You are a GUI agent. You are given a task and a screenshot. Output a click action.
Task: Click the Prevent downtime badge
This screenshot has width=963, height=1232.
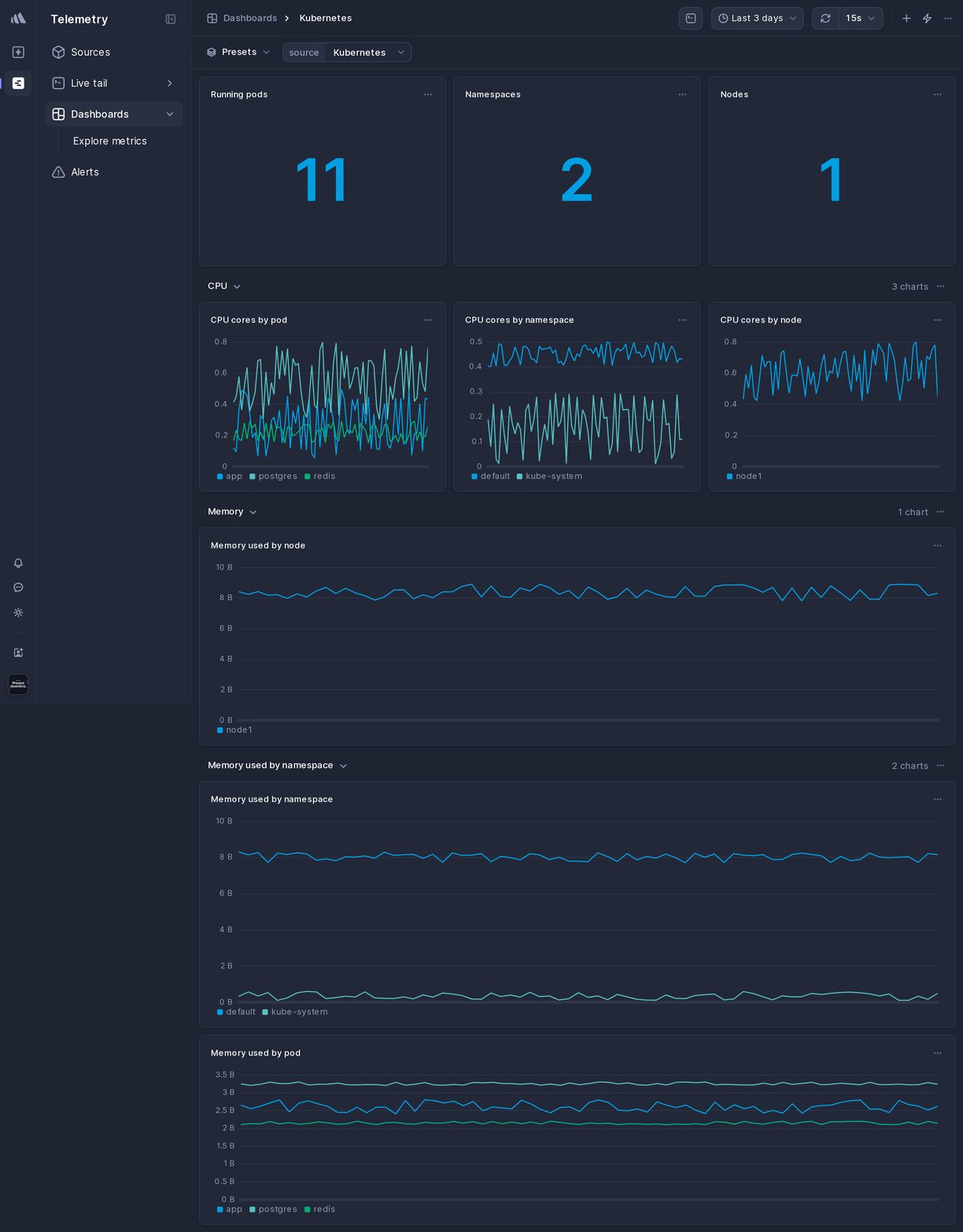[x=18, y=684]
